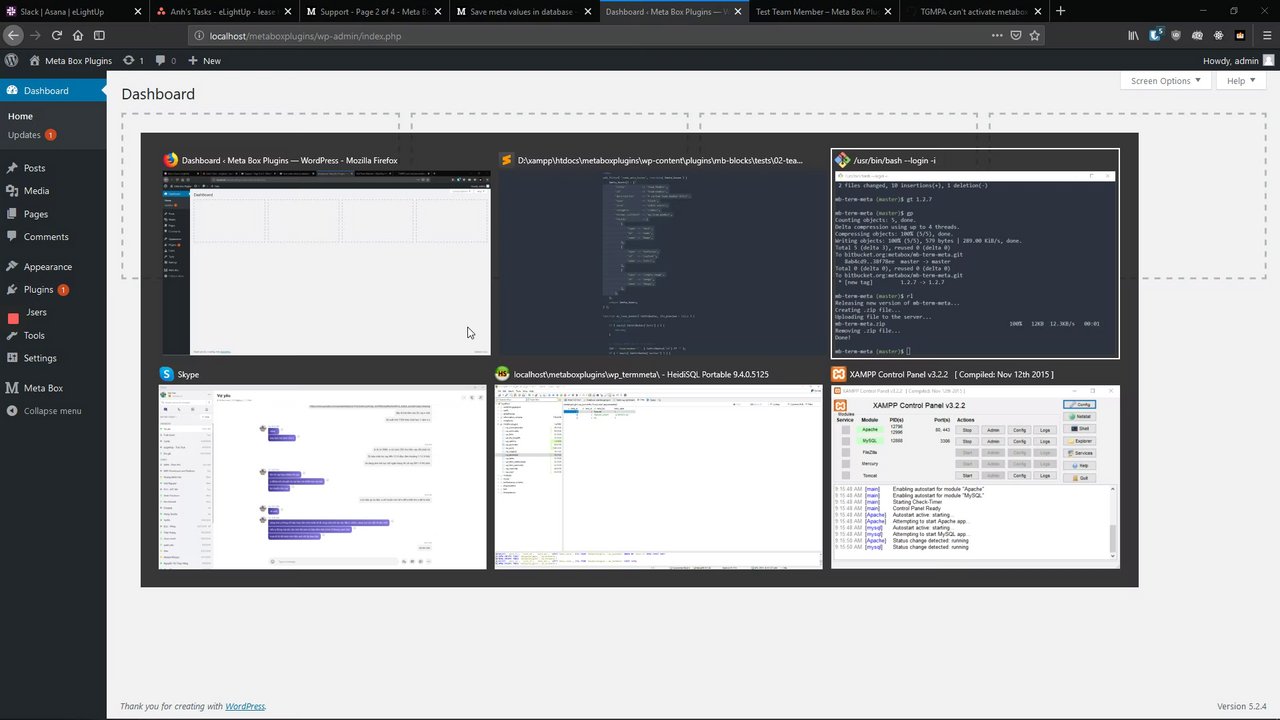Screen dimensions: 1280x720
Task: Open the Media menu in sidebar
Action: 53,191
